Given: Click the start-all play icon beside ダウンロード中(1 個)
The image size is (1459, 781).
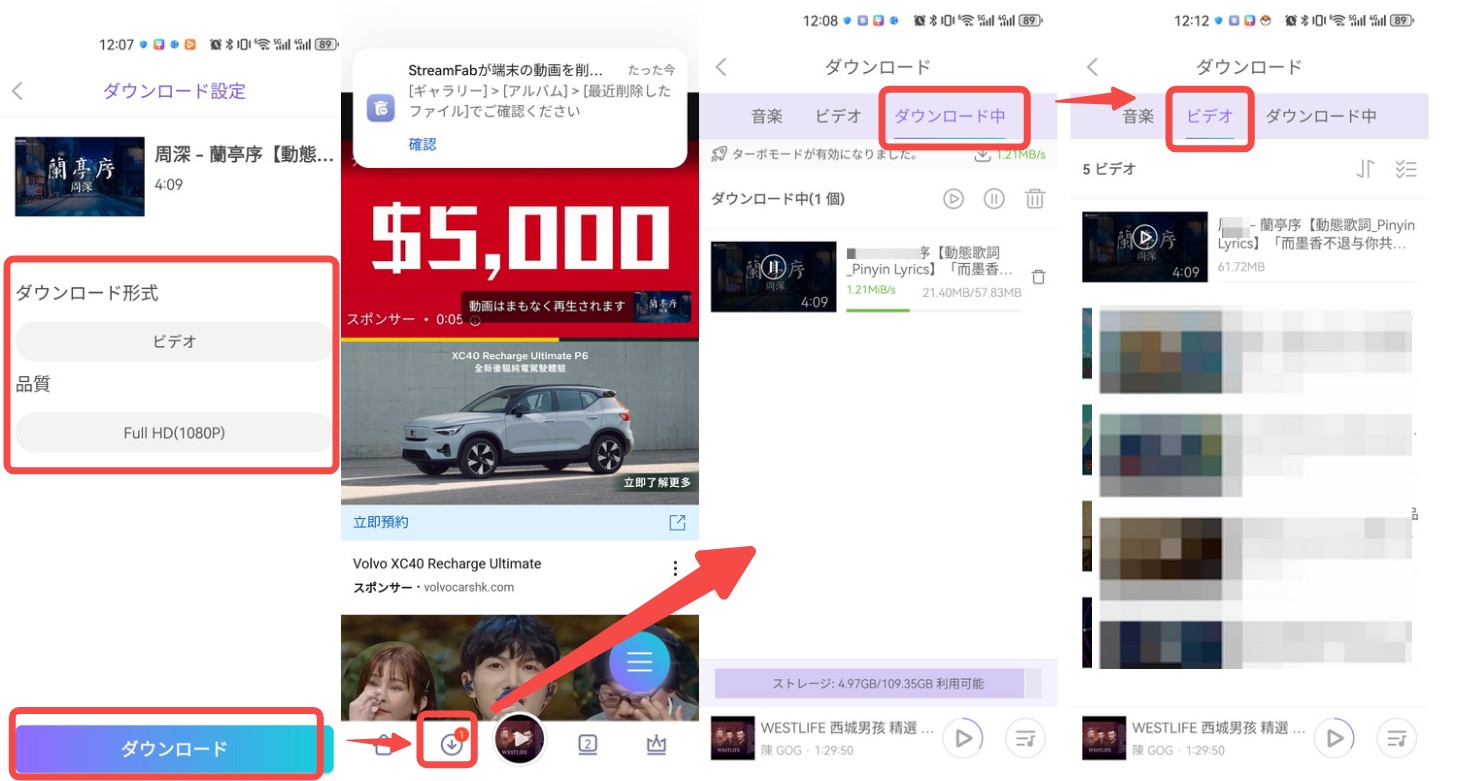Looking at the screenshot, I should [953, 199].
